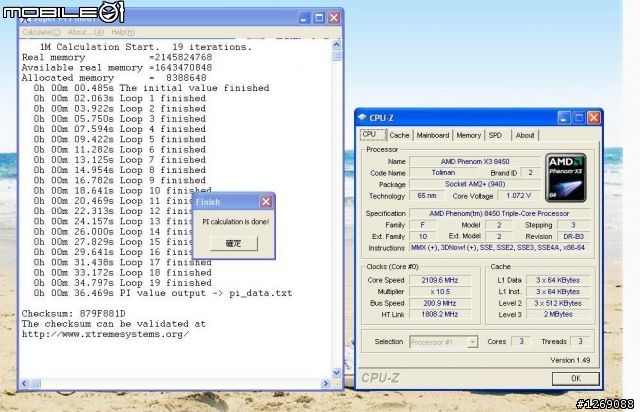Image resolution: width=640 pixels, height=412 pixels.
Task: Click the Brand ID value '2'
Action: (530, 173)
